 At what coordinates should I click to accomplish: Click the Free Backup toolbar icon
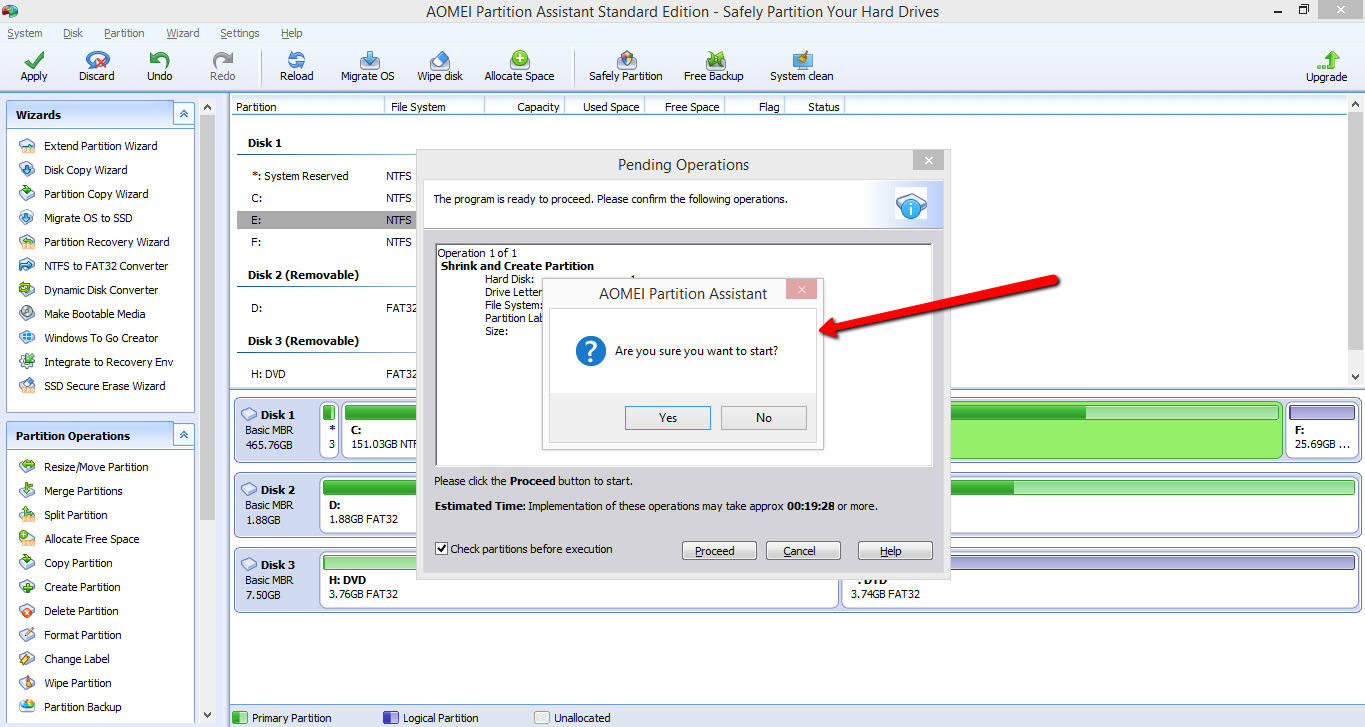point(714,67)
